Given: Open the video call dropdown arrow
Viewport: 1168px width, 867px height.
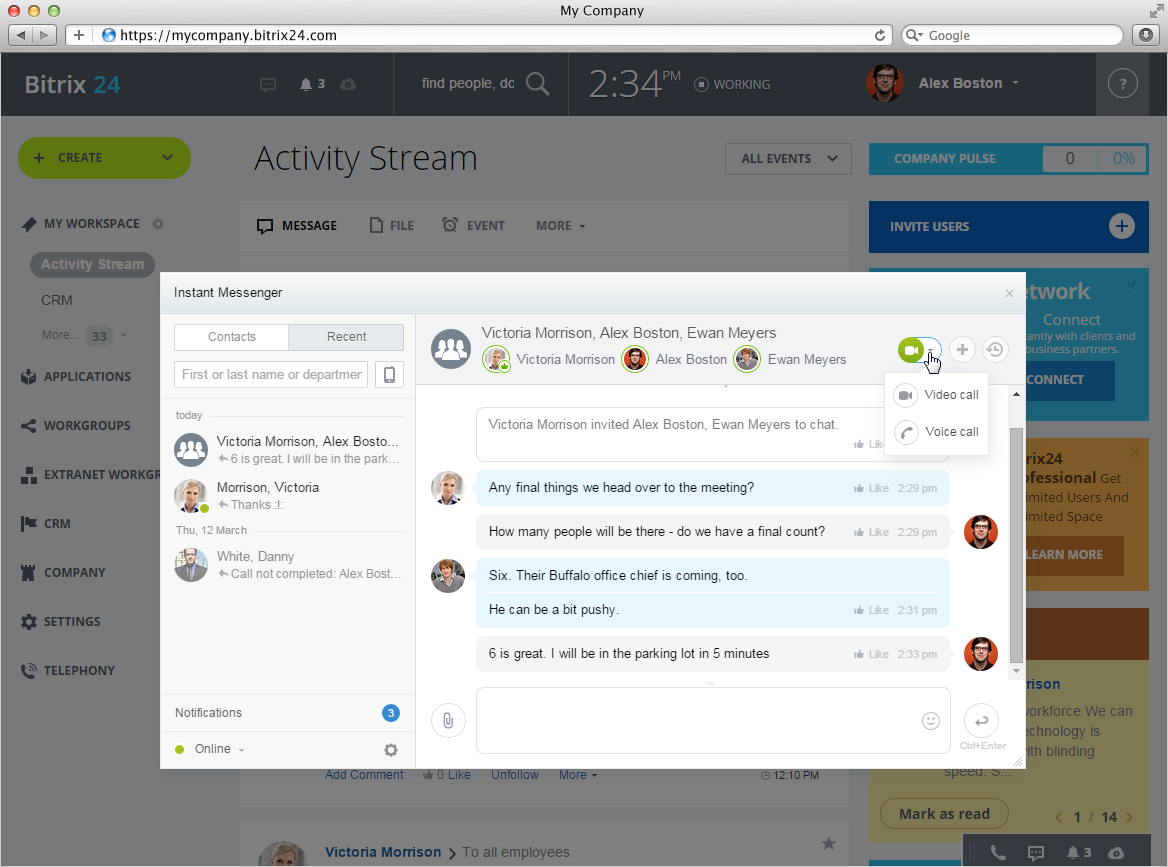Looking at the screenshot, I should tap(931, 350).
